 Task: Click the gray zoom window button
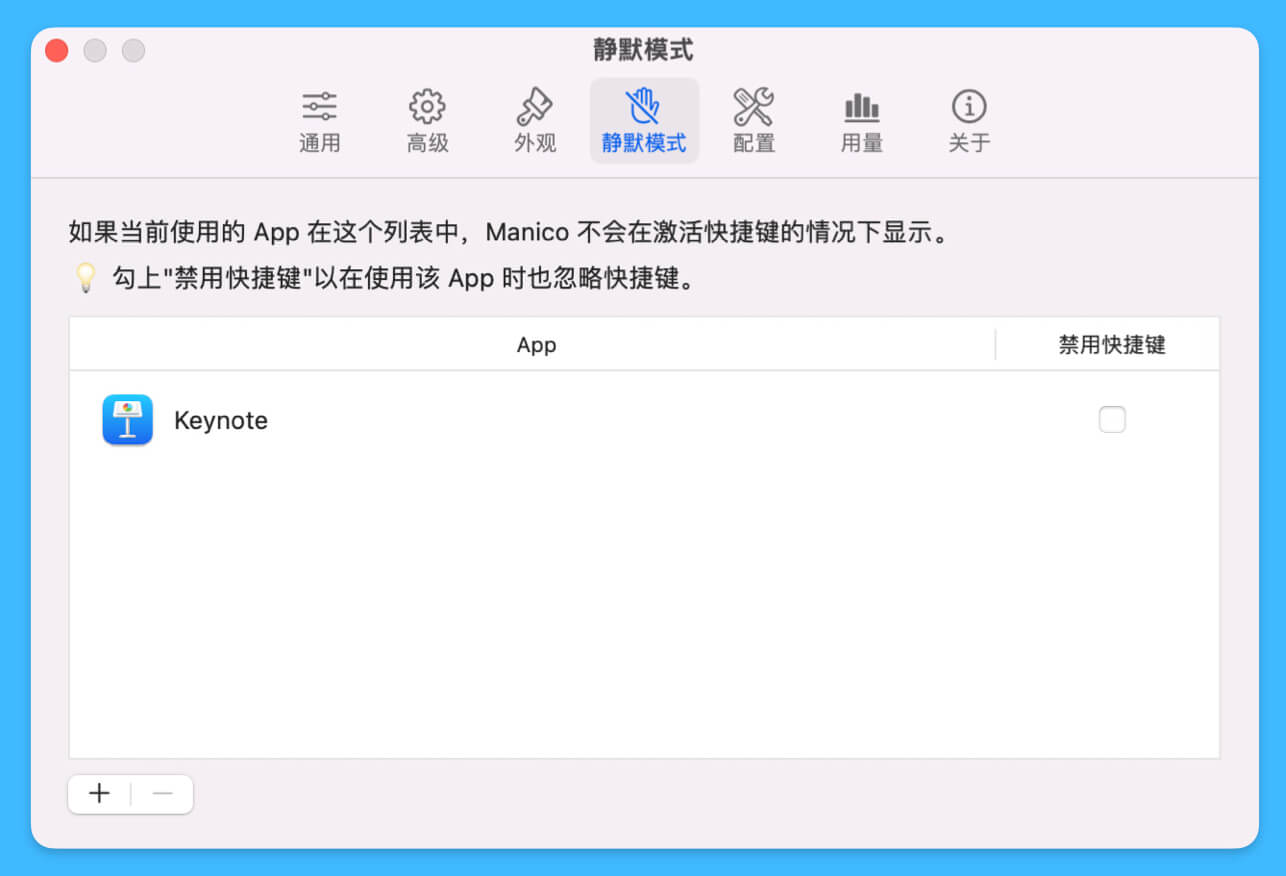click(x=133, y=51)
